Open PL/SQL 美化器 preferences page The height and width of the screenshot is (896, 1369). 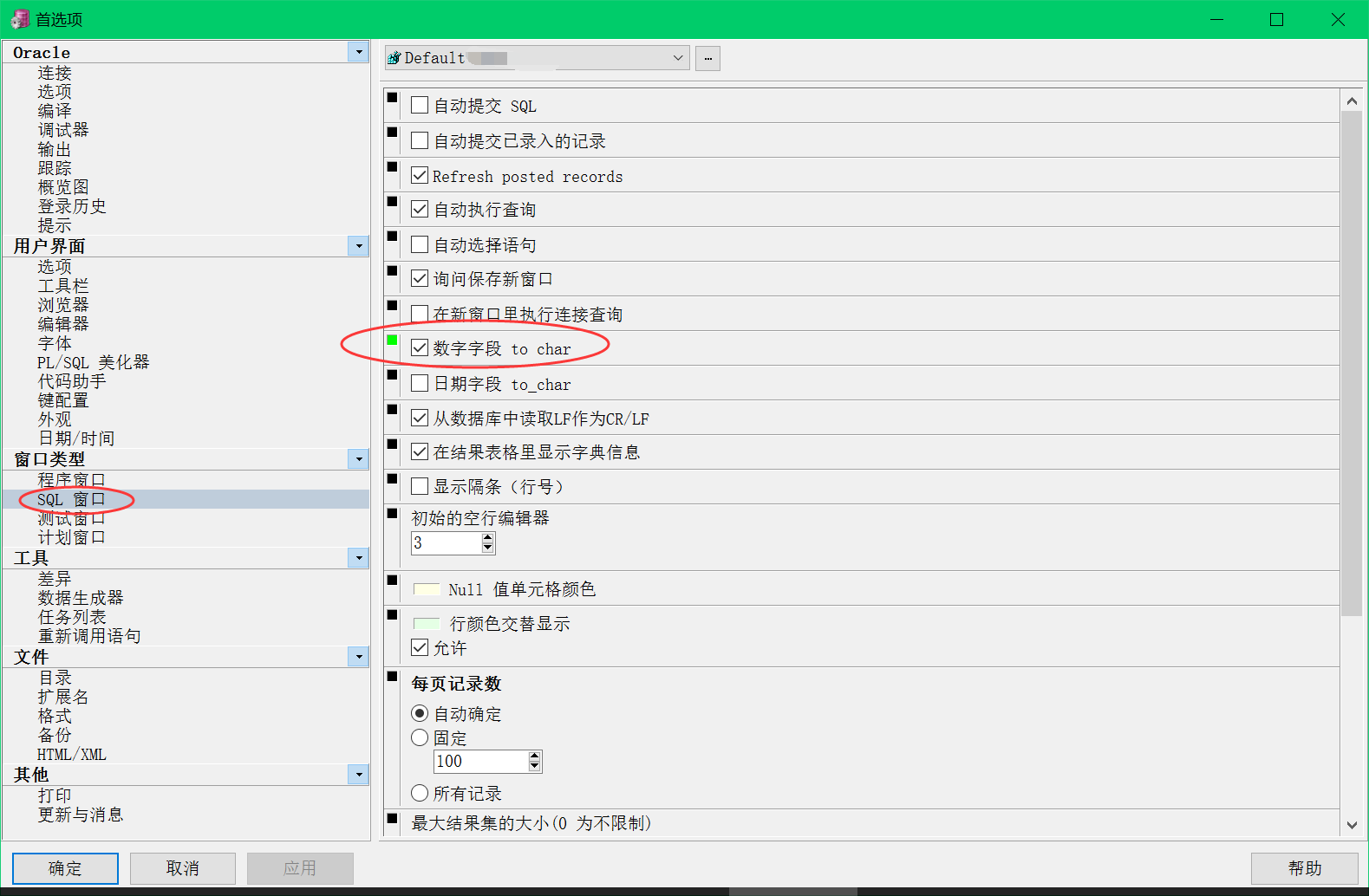tap(94, 362)
